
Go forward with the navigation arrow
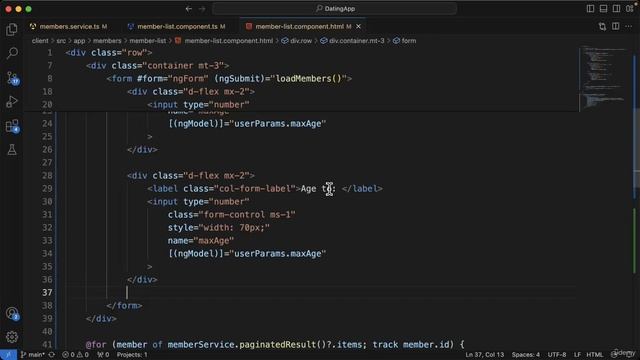coord(202,9)
